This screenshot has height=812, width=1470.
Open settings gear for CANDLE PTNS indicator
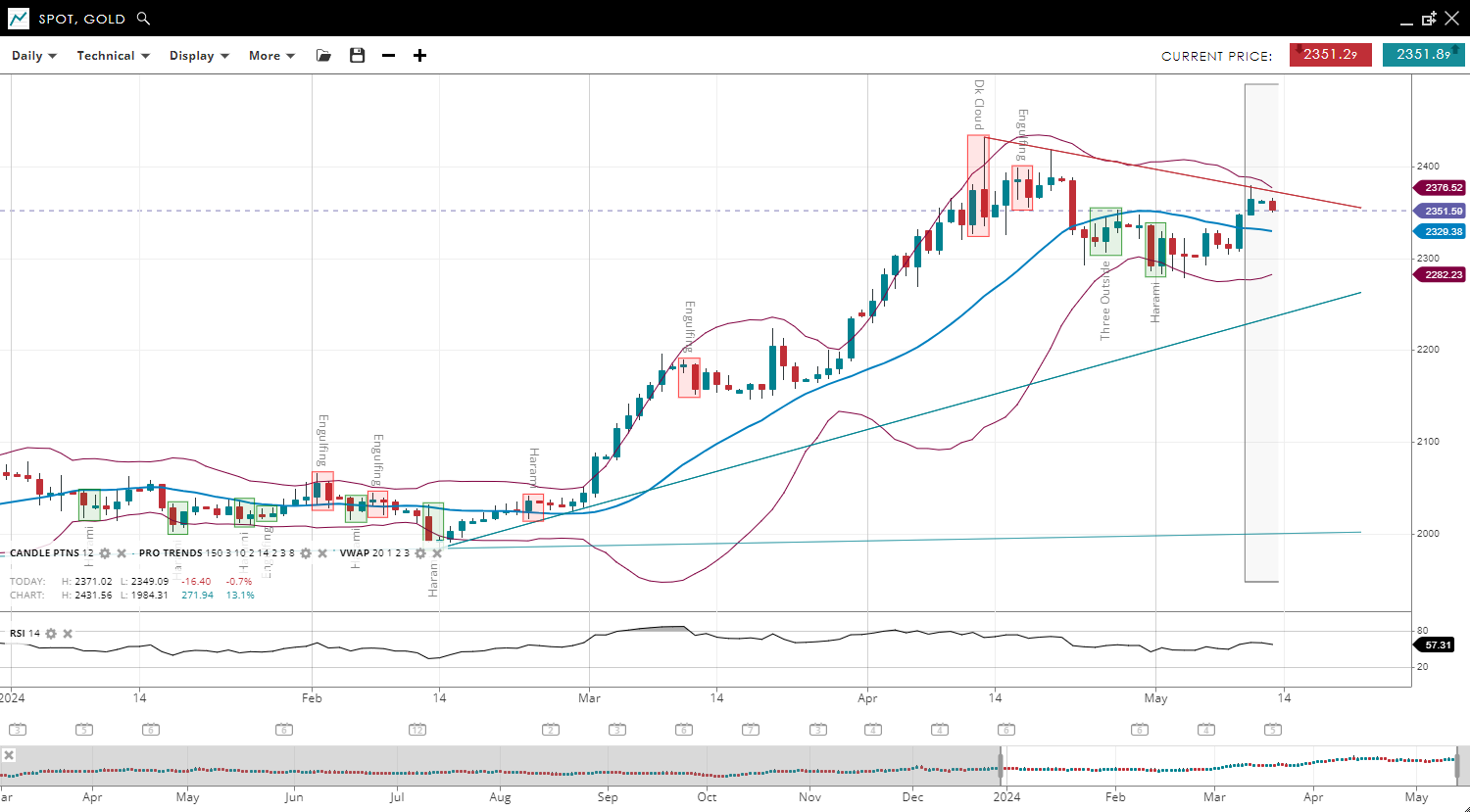[105, 553]
